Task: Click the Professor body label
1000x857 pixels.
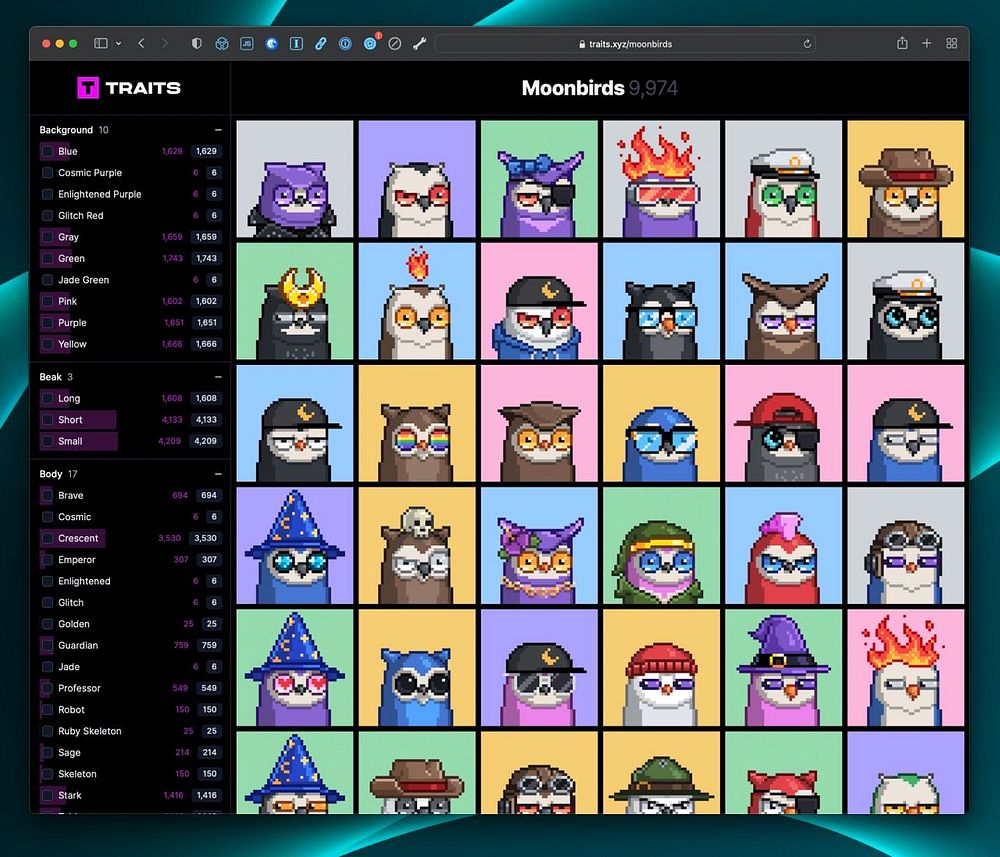Action: pyautogui.click(x=79, y=688)
